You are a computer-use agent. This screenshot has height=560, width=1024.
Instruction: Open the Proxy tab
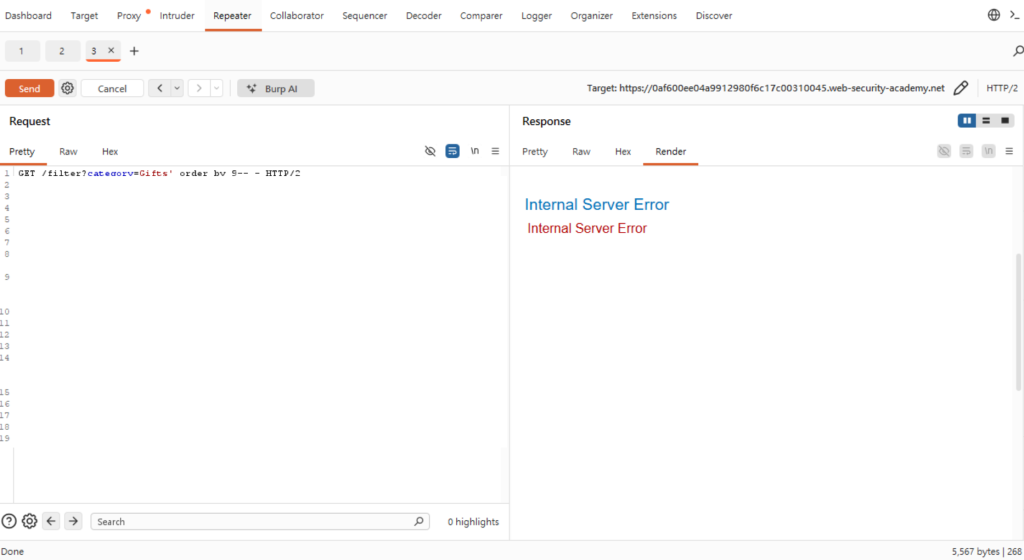(x=129, y=16)
